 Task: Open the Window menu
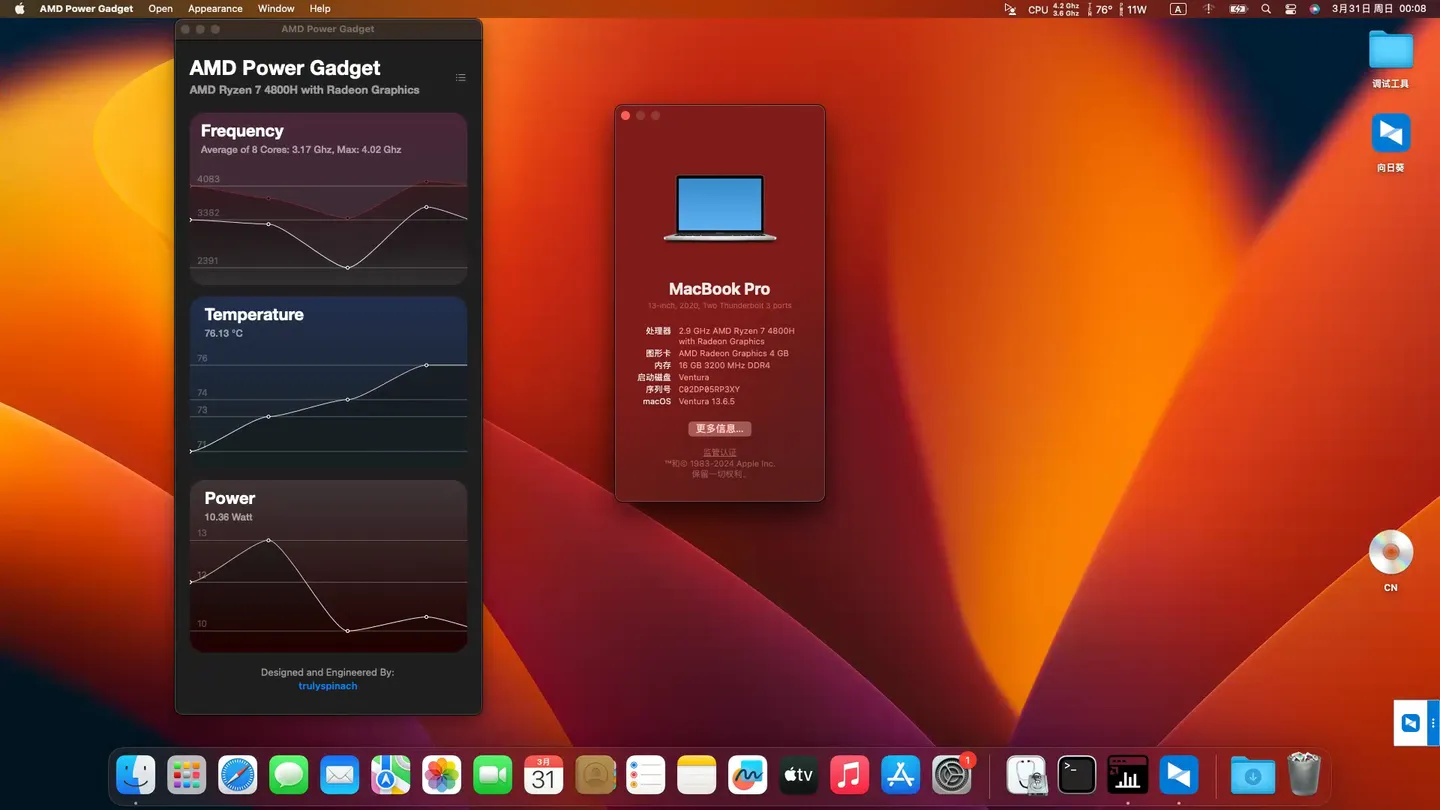276,8
